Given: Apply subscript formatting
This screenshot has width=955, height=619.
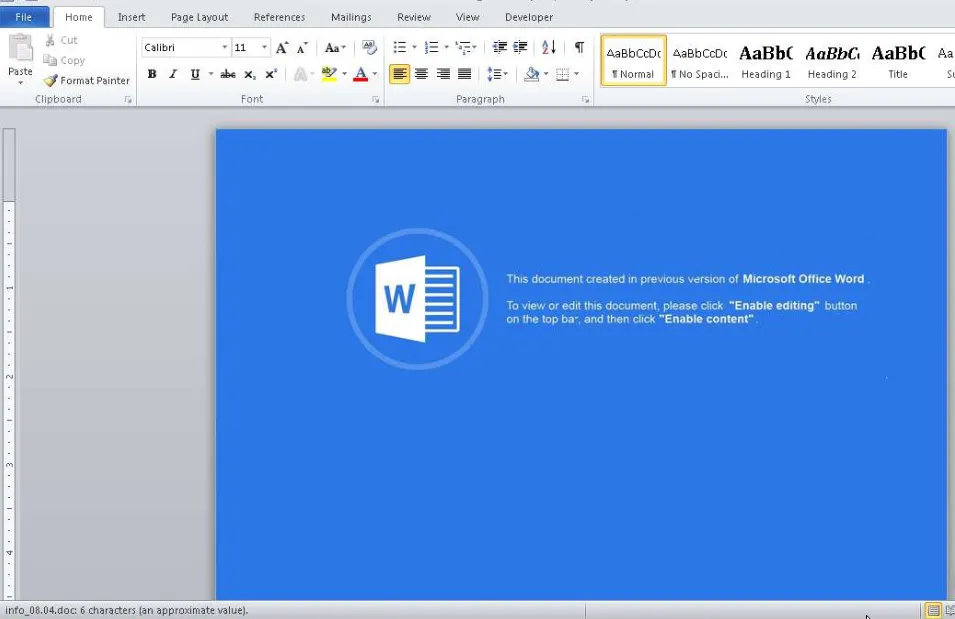Looking at the screenshot, I should pyautogui.click(x=250, y=74).
